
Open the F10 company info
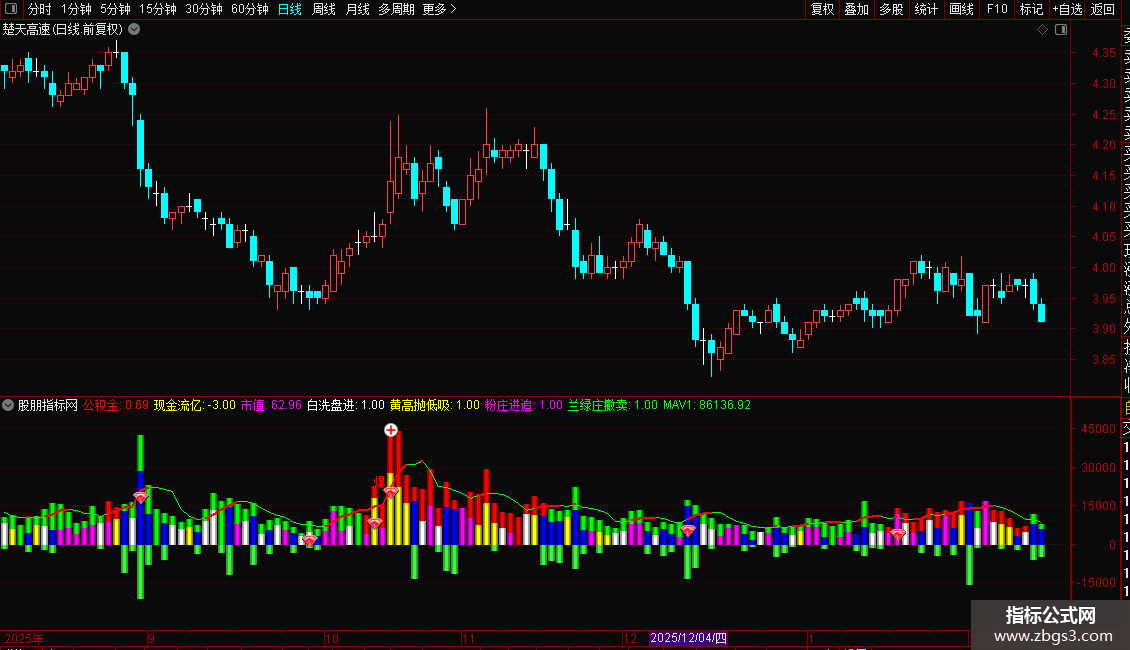click(997, 9)
